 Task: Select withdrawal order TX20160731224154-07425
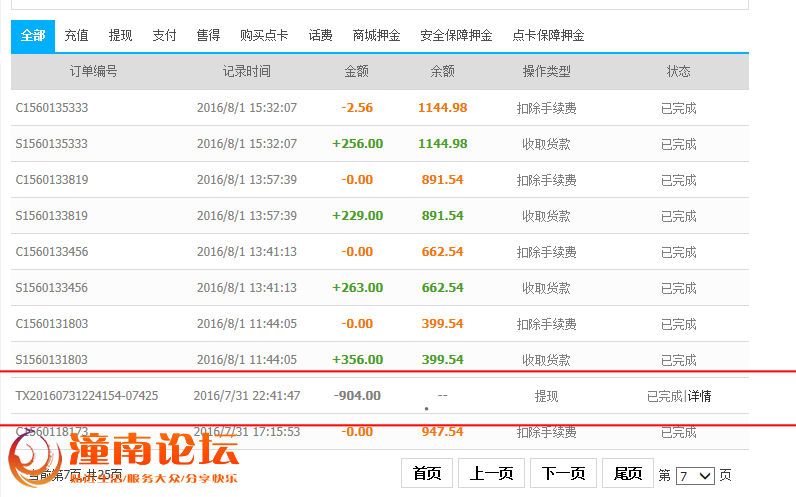pos(87,396)
